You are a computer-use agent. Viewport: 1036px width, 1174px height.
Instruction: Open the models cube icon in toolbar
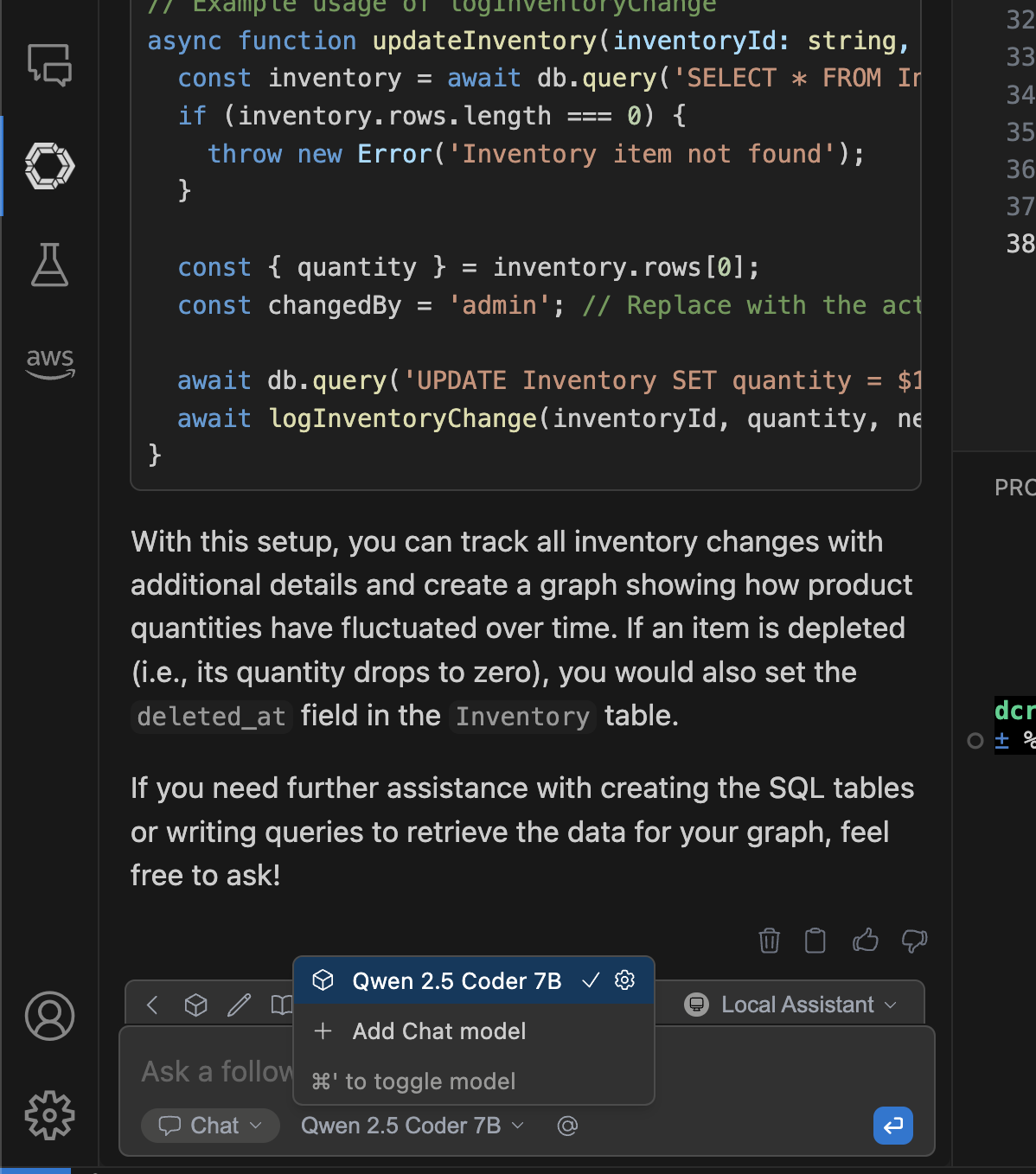tap(196, 1005)
